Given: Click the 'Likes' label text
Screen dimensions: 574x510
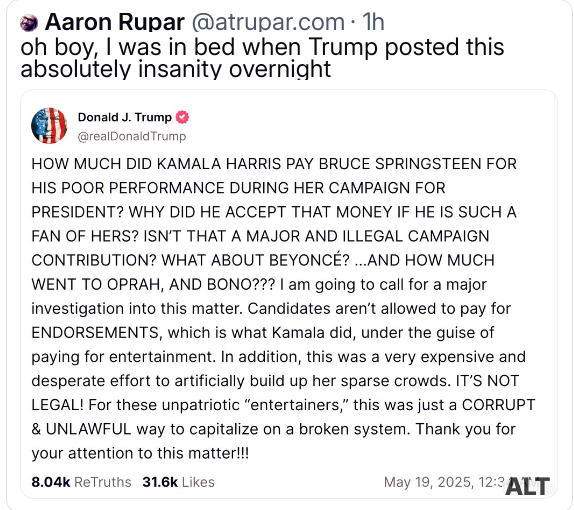Looking at the screenshot, I should pyautogui.click(x=198, y=482).
